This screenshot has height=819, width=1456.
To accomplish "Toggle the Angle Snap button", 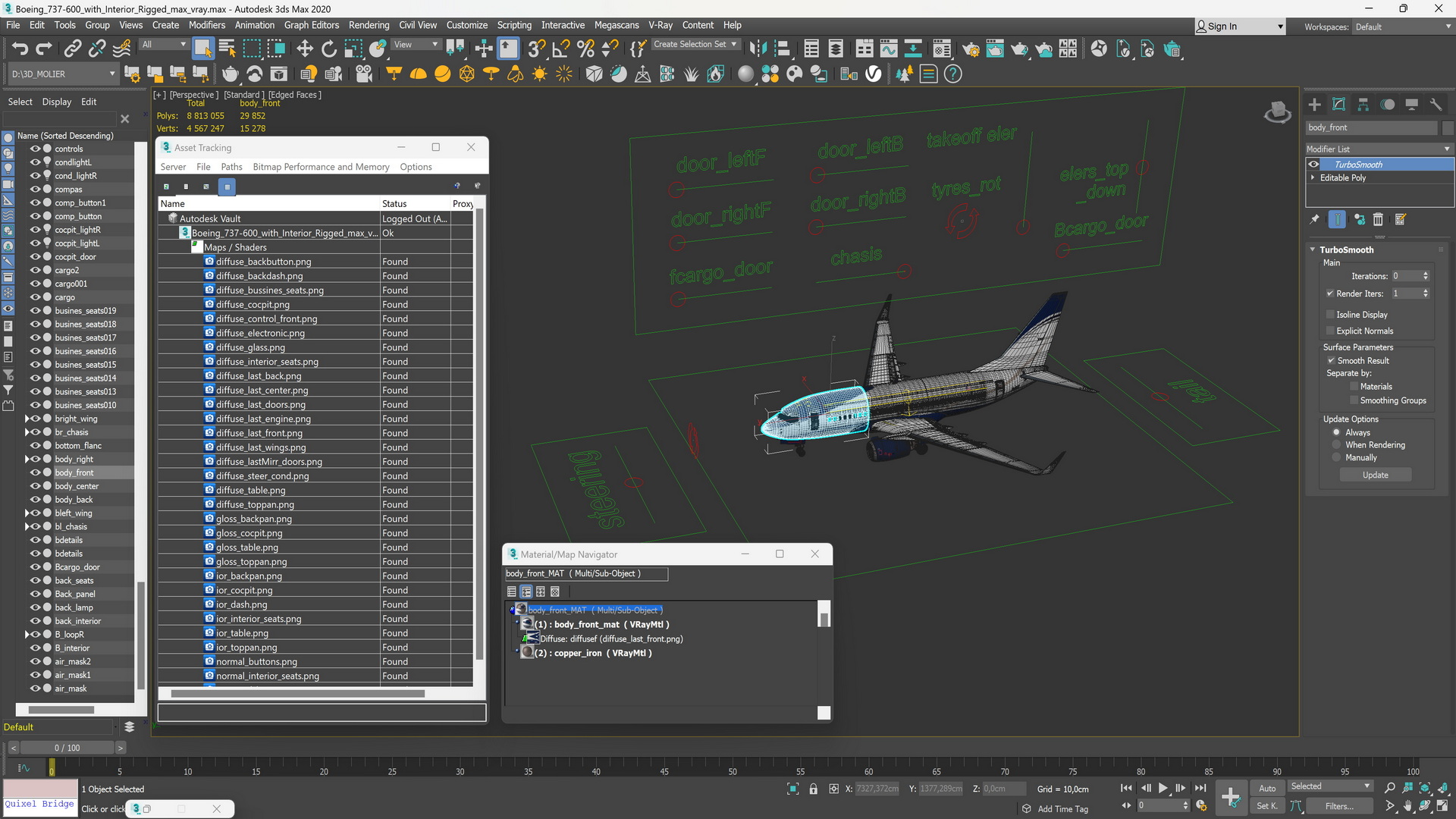I will (560, 49).
